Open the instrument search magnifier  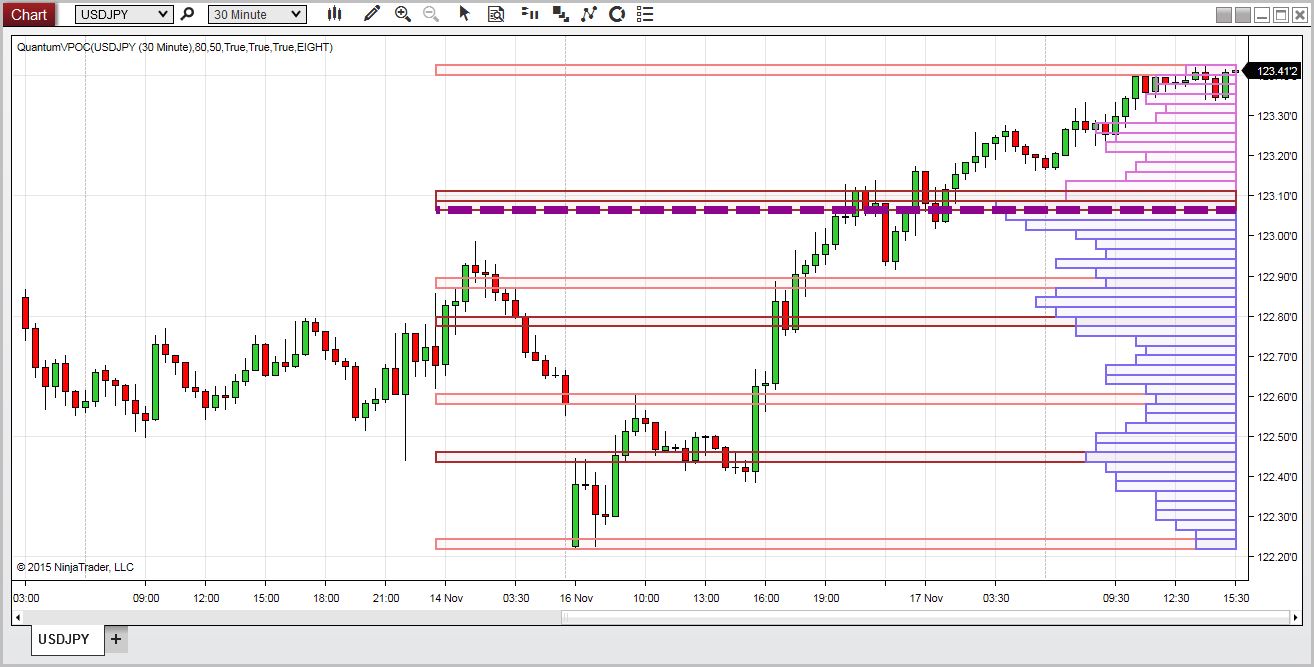[186, 14]
